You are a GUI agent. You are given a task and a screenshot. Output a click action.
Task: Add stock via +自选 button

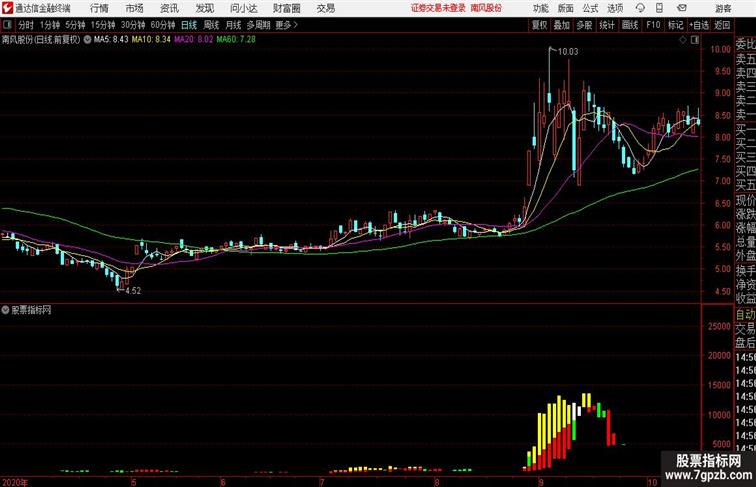(x=699, y=25)
